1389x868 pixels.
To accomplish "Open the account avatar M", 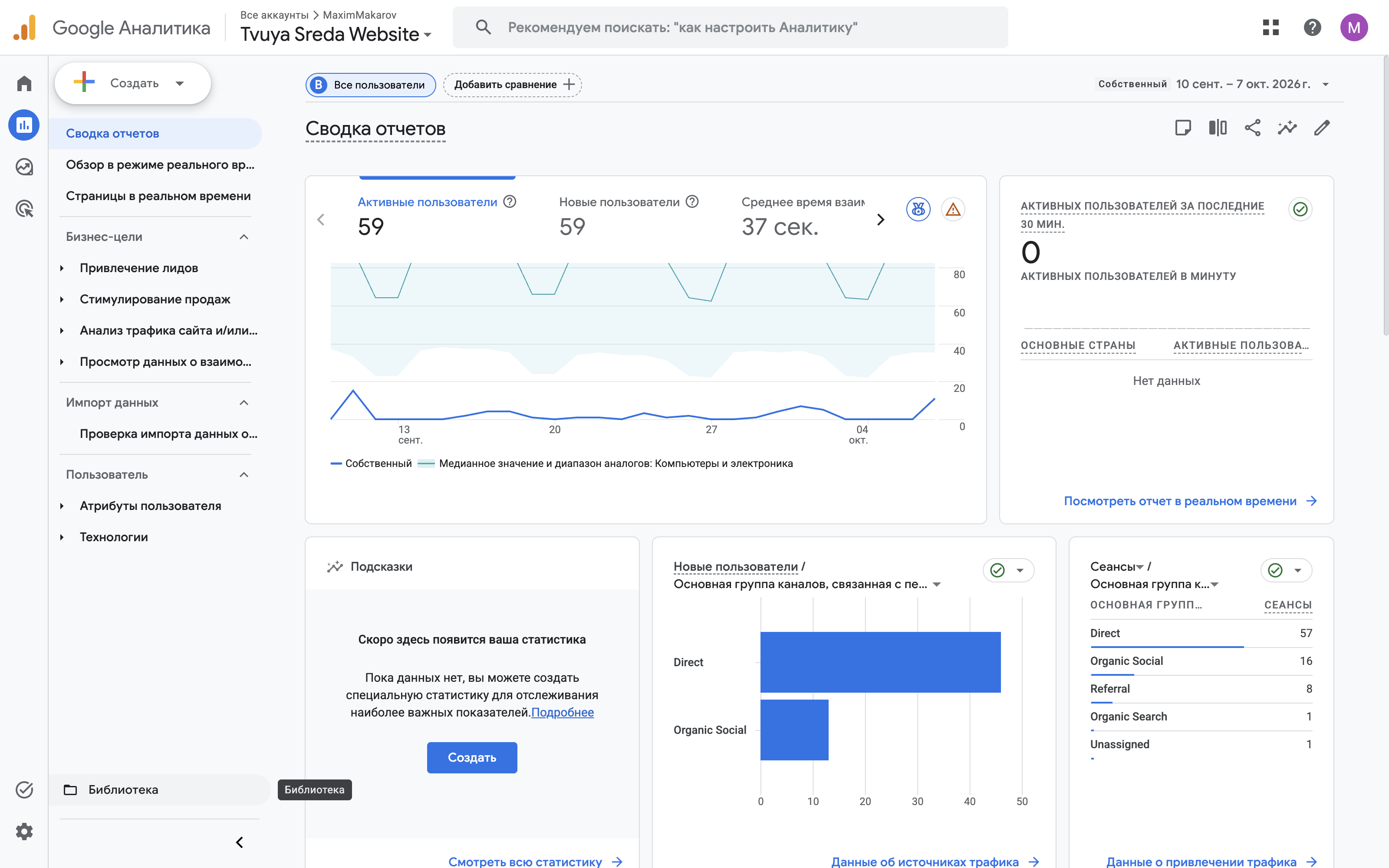I will pos(1354,27).
